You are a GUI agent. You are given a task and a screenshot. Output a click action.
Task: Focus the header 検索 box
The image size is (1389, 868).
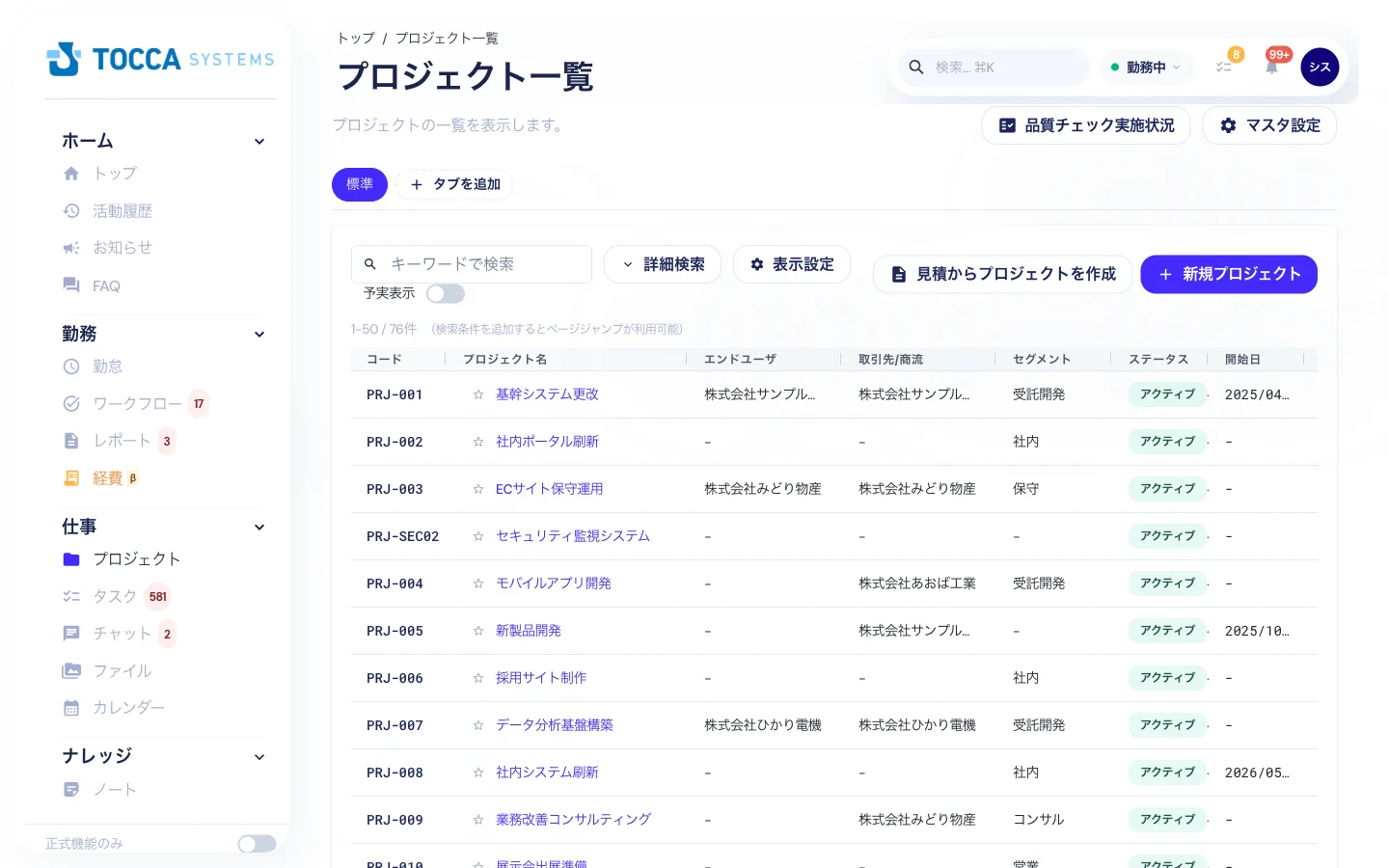[x=994, y=68]
